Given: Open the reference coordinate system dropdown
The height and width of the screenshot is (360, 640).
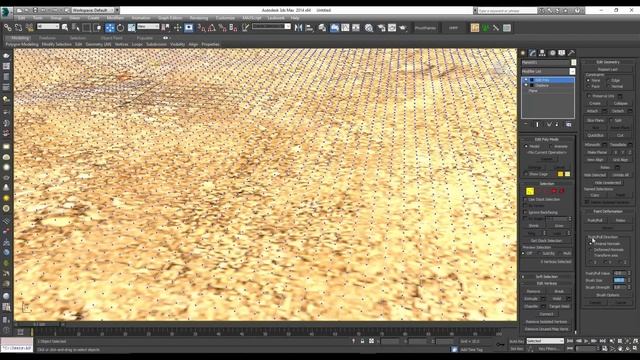Looking at the screenshot, I should (148, 27).
